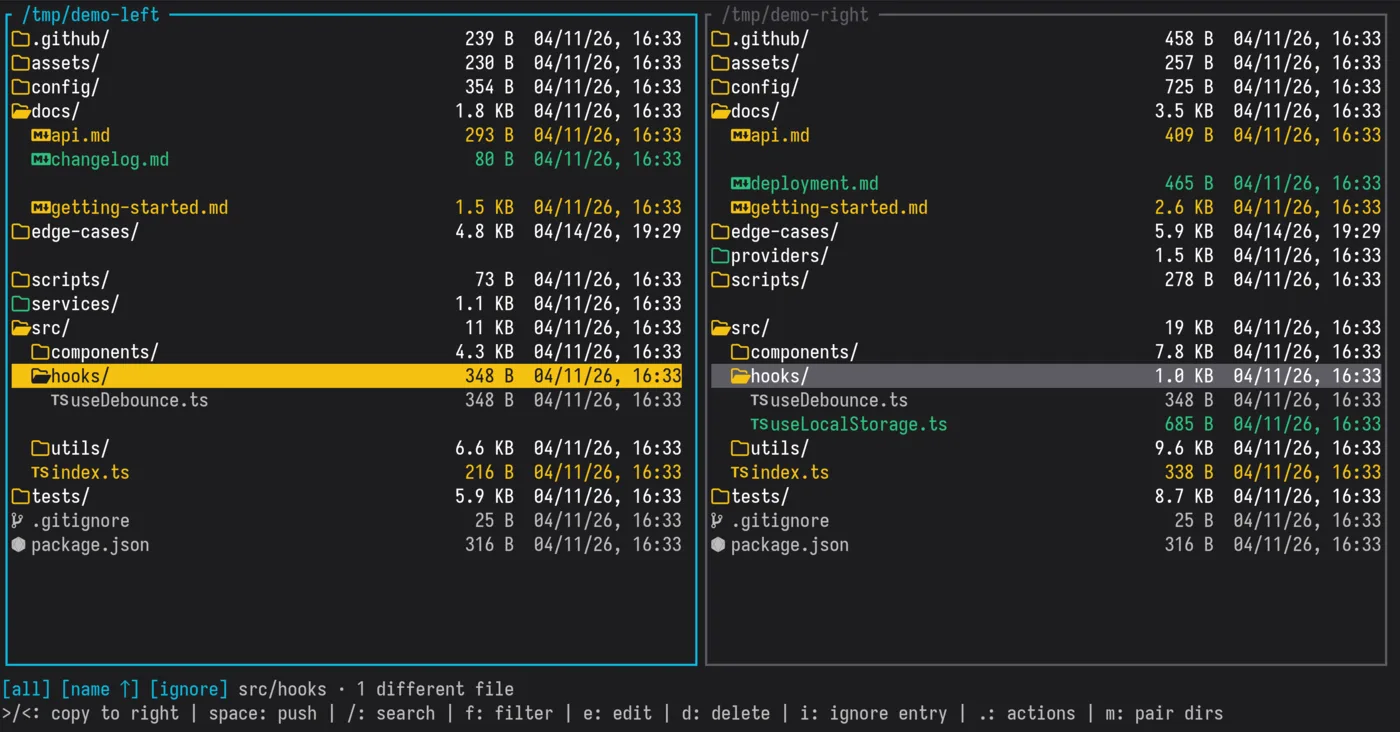Click the assets folder icon in demo-left
Image resolution: width=1400 pixels, height=732 pixels.
[x=20, y=63]
